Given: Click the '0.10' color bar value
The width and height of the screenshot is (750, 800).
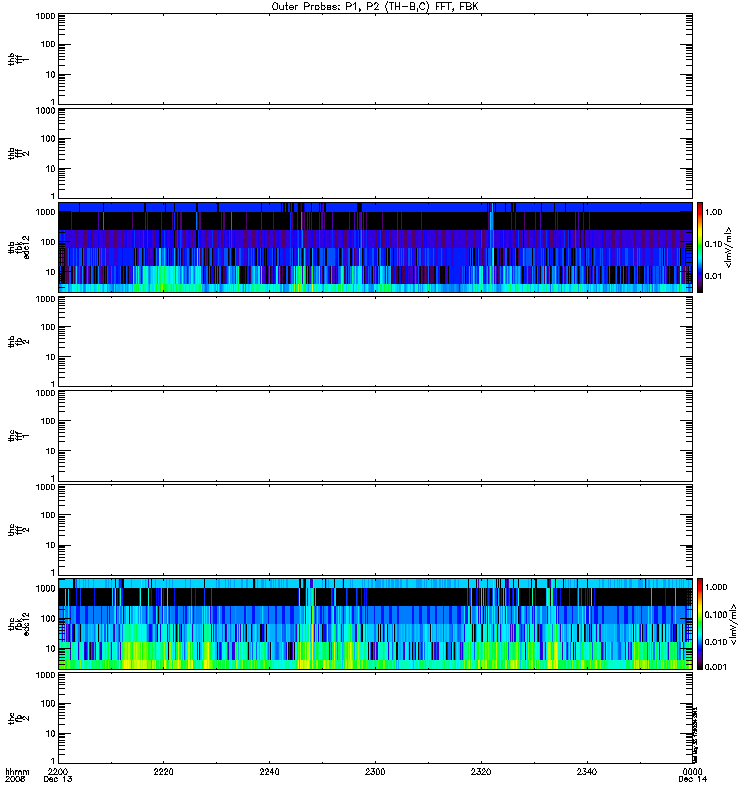Looking at the screenshot, I should point(713,244).
